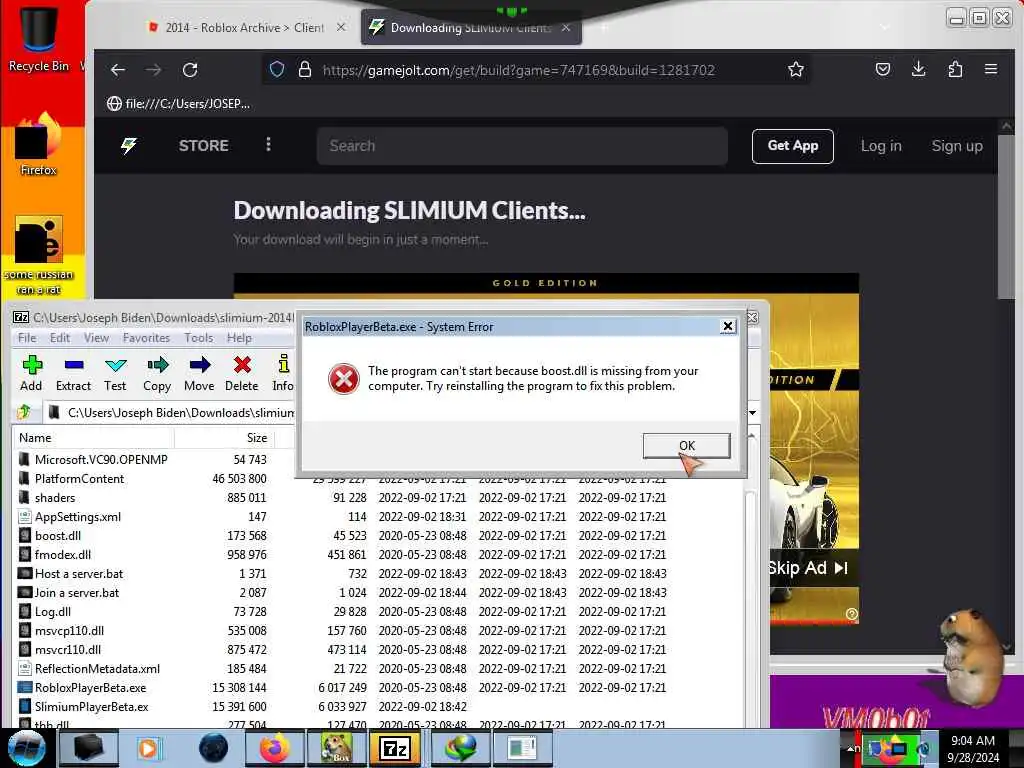Select Join a server.bat file
Screen dimensions: 1024x768
76,592
